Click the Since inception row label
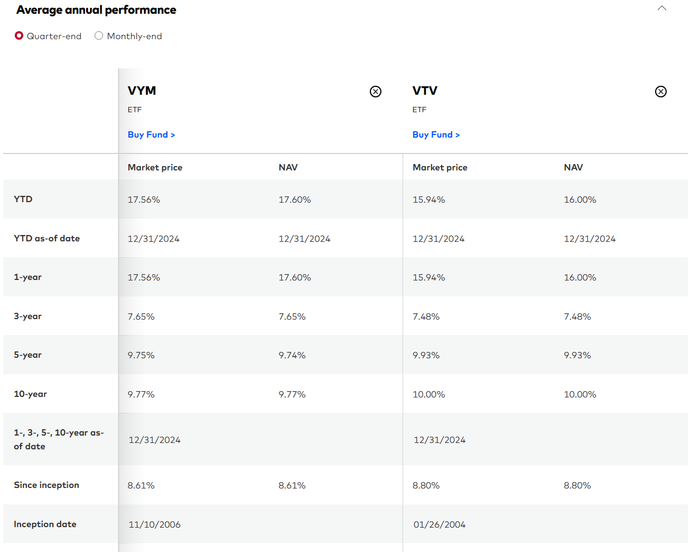Screen dimensions: 700x552 [x=46, y=485]
